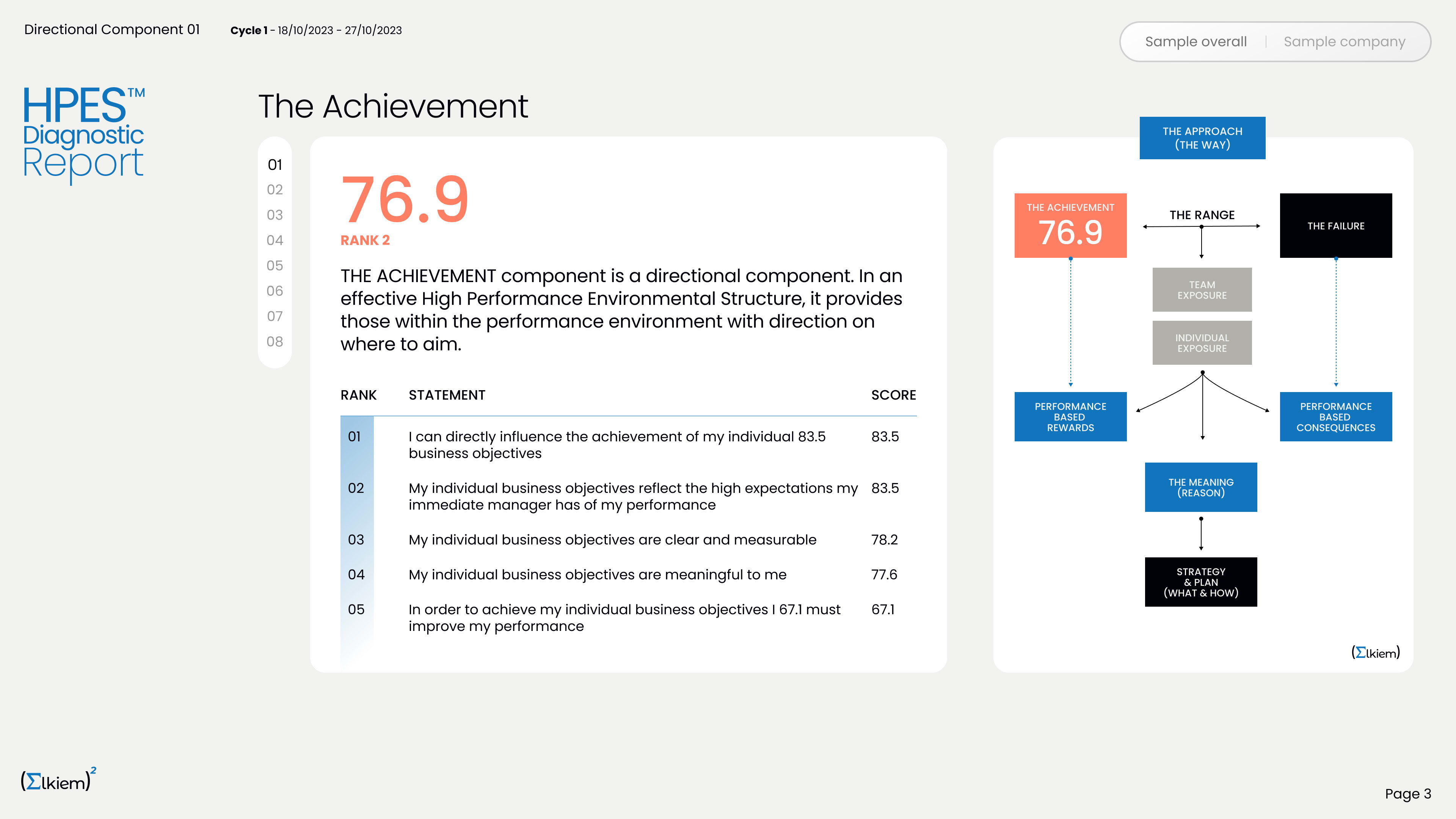Click rank 03 cell in the table

coord(356,539)
